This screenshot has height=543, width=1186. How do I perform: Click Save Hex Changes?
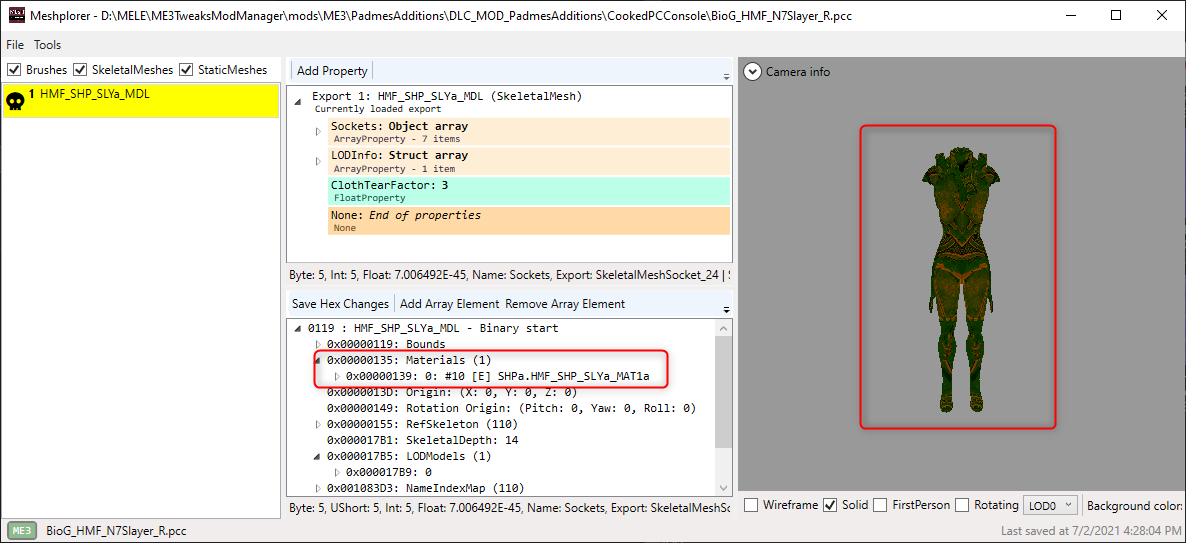tap(340, 303)
